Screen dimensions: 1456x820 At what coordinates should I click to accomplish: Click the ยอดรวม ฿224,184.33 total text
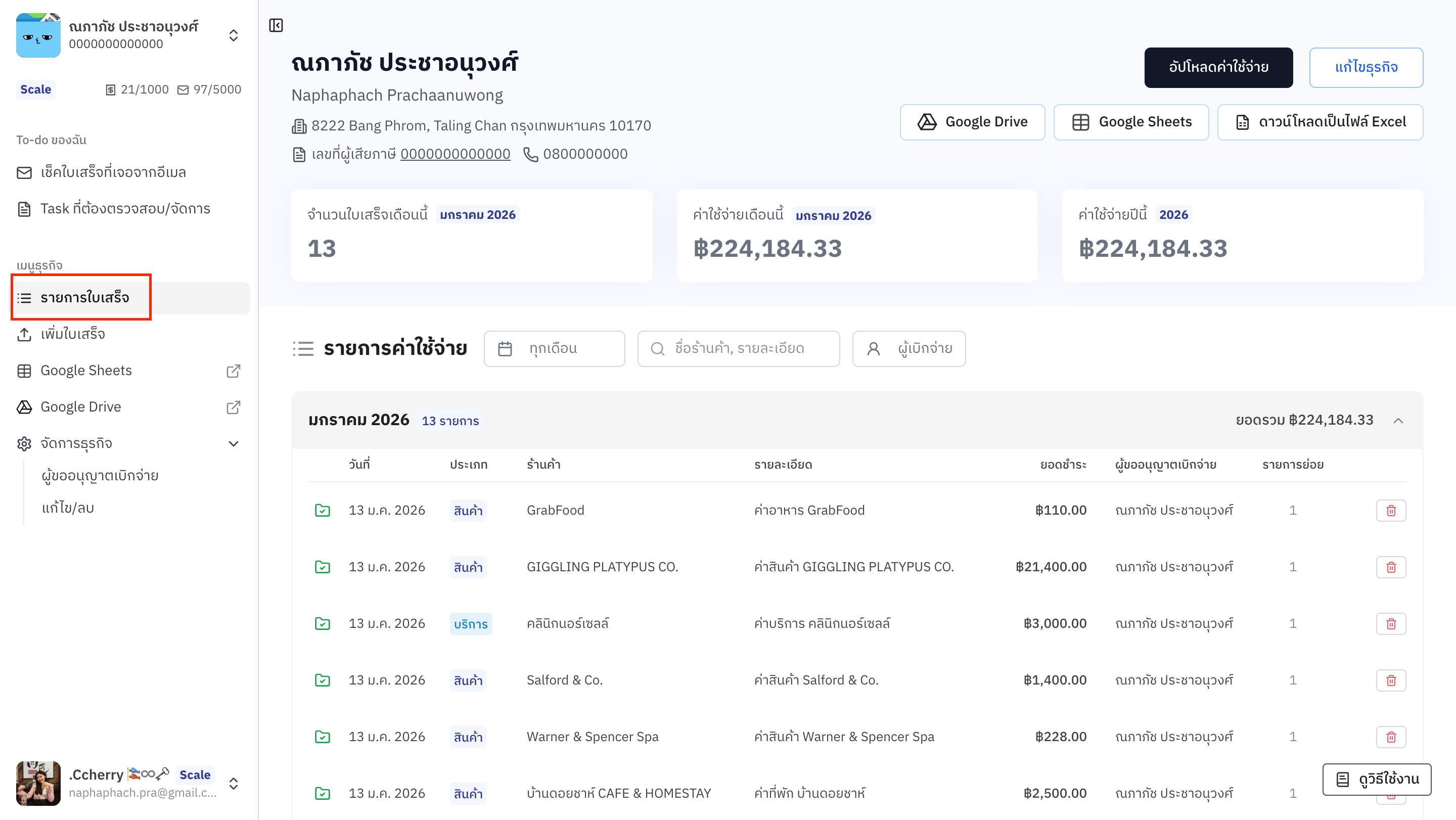click(1304, 420)
